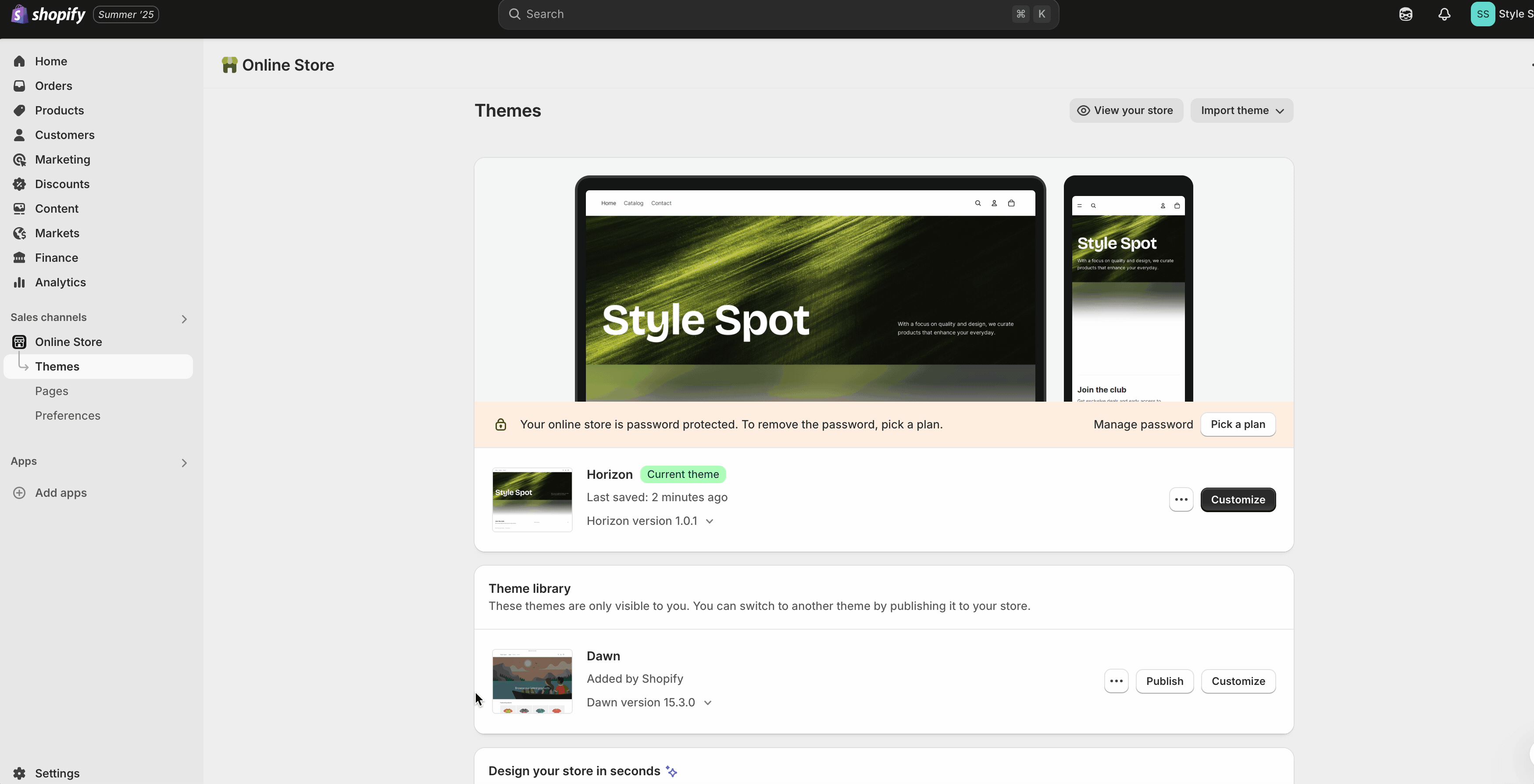This screenshot has height=784, width=1534.
Task: Click the Pick a plan button
Action: (1238, 424)
